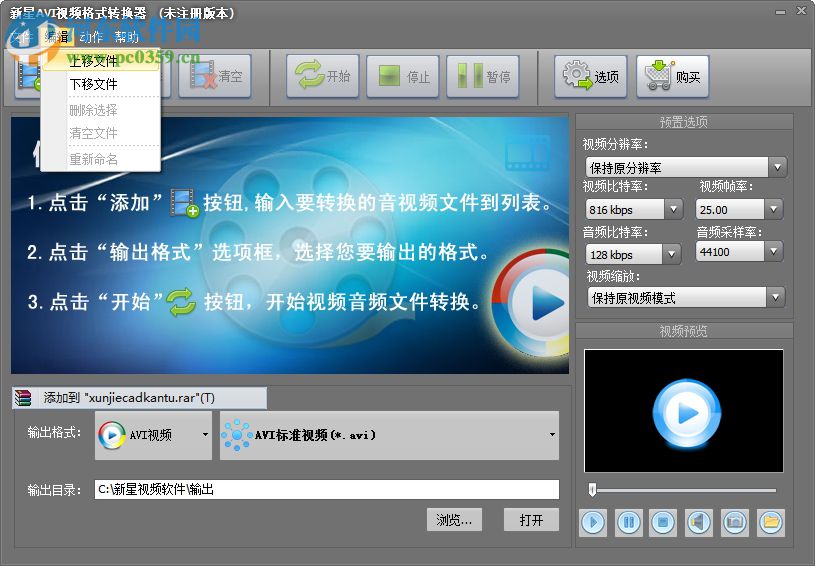Choose 上移文件 from the Edit menu
This screenshot has height=566, width=815.
click(x=100, y=61)
